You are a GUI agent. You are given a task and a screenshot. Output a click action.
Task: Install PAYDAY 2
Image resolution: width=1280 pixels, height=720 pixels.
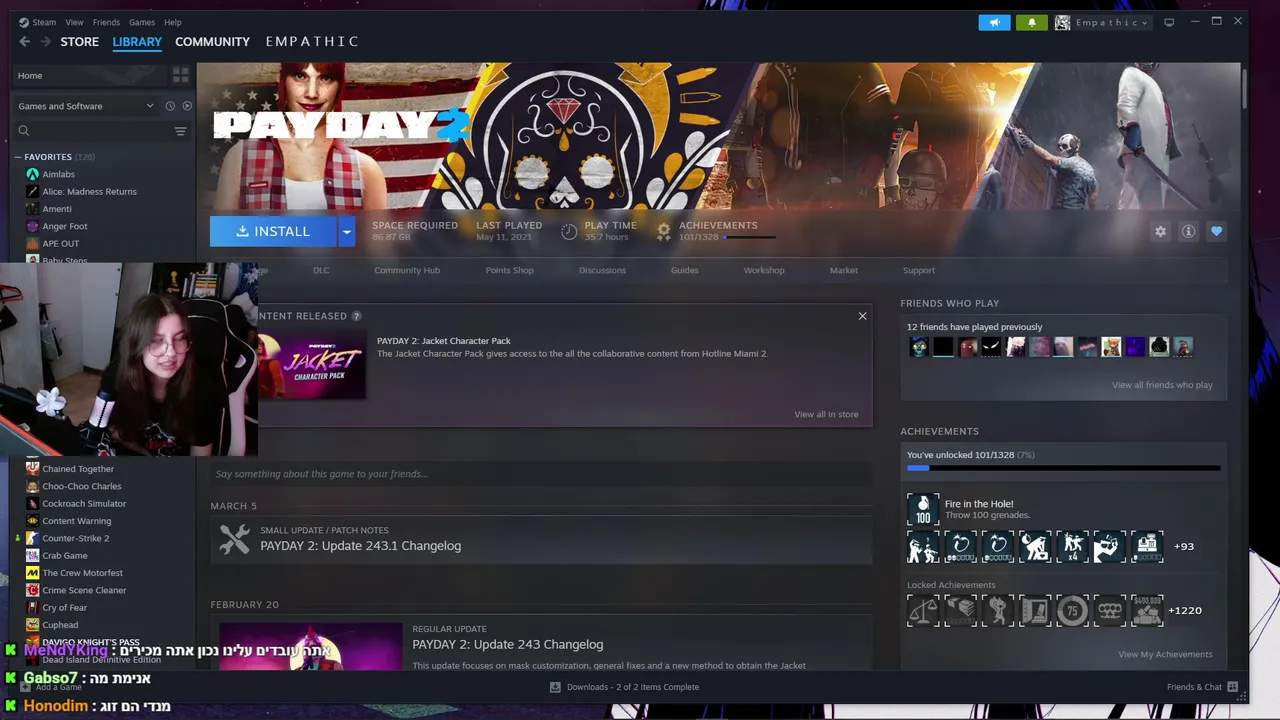coord(273,231)
